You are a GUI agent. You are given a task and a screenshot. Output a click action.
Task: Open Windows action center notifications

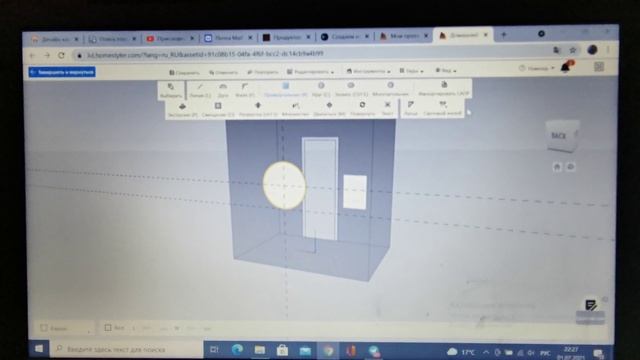coord(598,353)
